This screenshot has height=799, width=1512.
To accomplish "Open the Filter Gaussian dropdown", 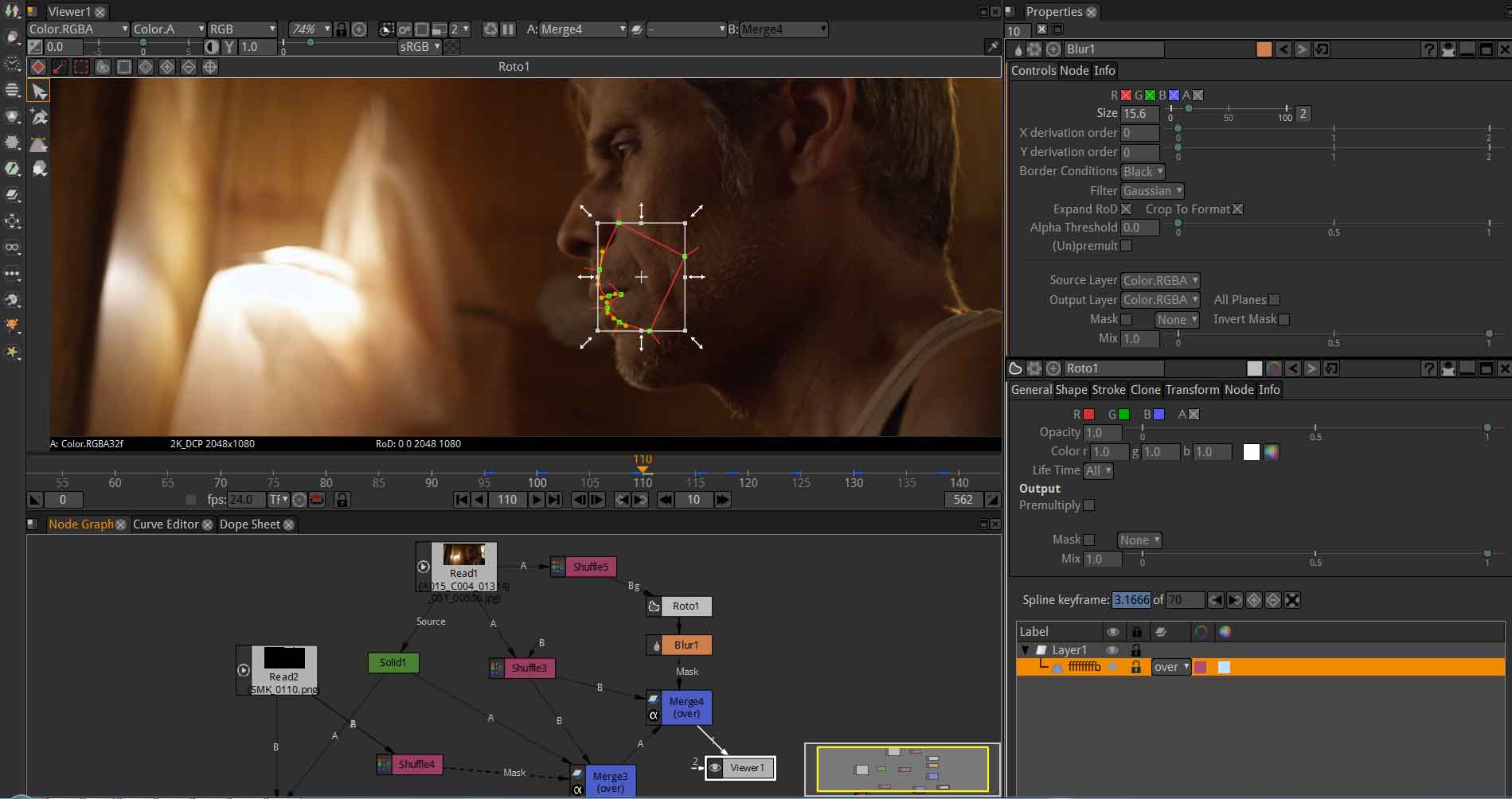I will tap(1152, 191).
